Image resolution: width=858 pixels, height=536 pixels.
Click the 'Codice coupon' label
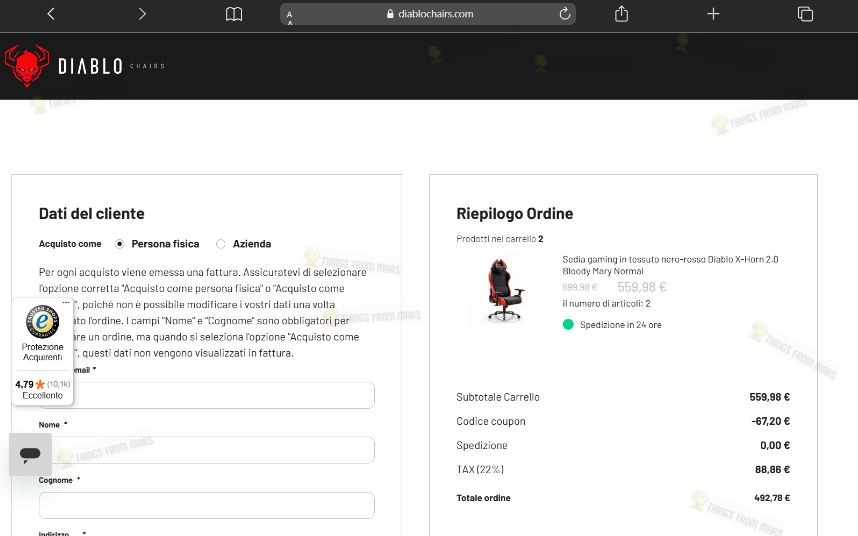click(x=491, y=421)
